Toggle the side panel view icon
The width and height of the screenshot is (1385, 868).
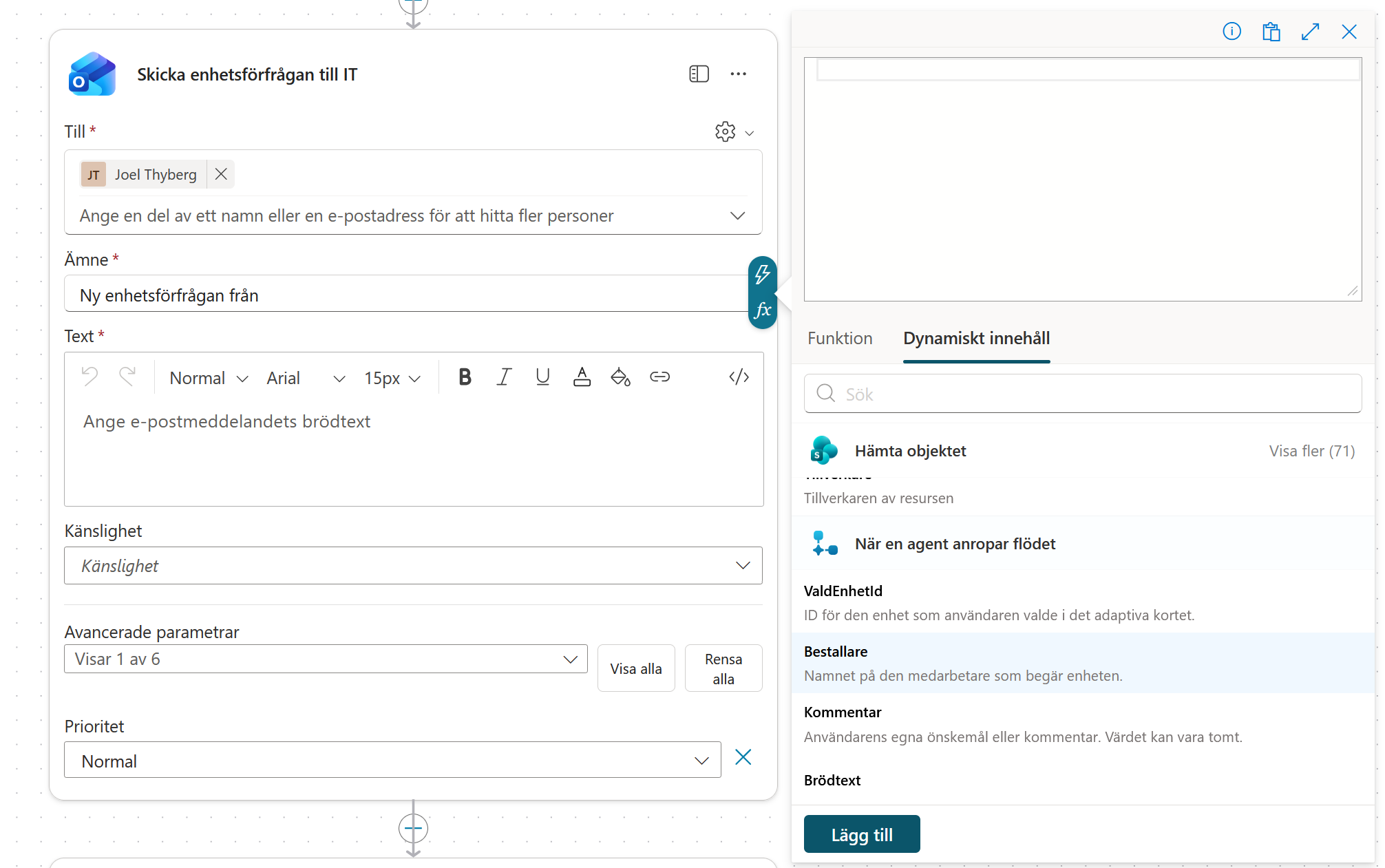pyautogui.click(x=699, y=74)
